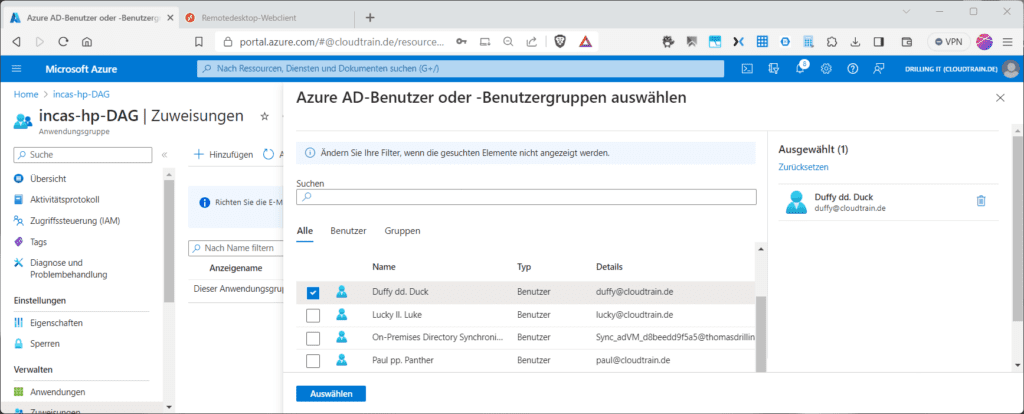
Task: Open the help question mark icon
Action: pyautogui.click(x=852, y=69)
